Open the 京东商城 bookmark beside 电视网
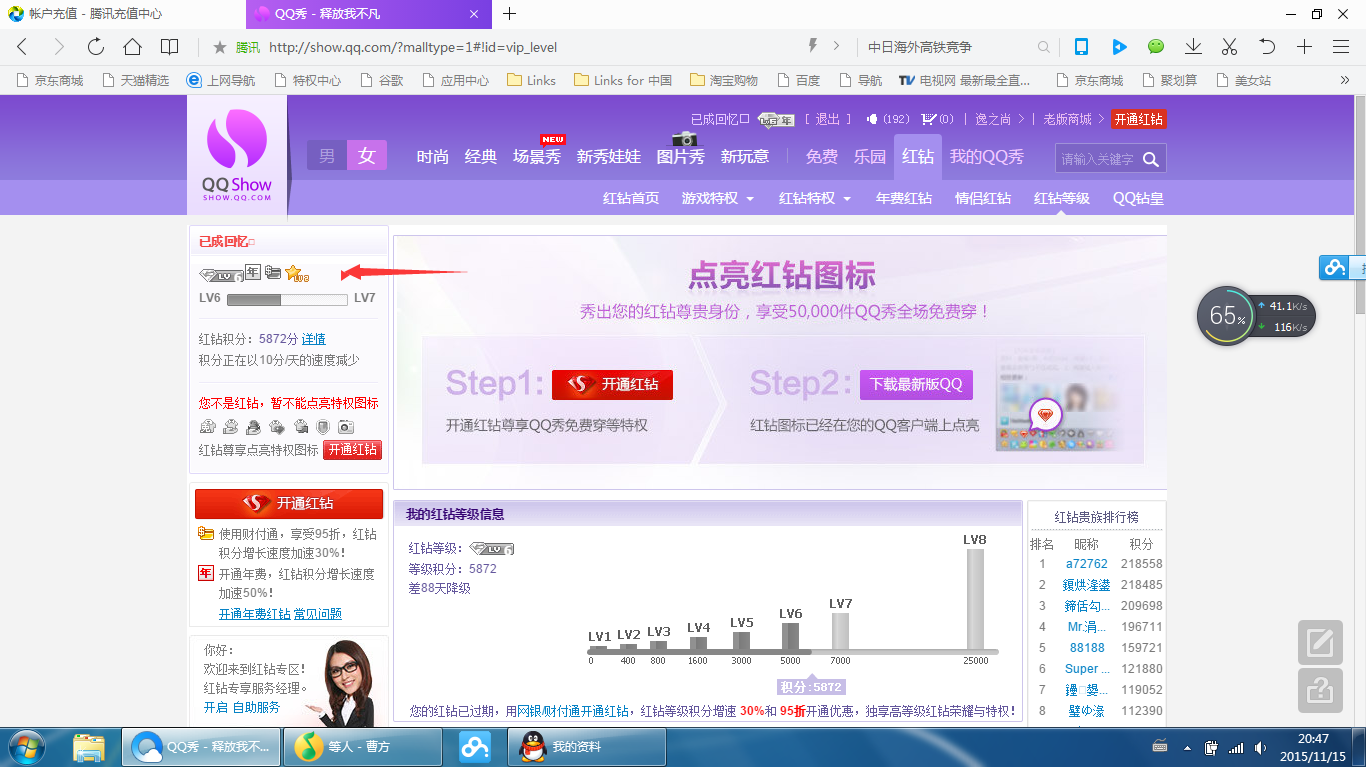1366x767 pixels. [1090, 80]
